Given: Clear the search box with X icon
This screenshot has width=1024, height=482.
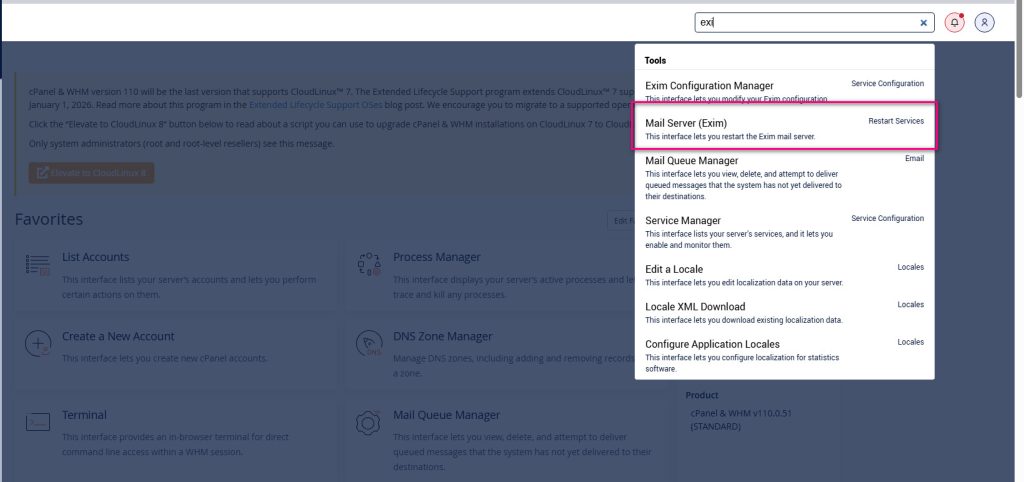Looking at the screenshot, I should pyautogui.click(x=923, y=22).
